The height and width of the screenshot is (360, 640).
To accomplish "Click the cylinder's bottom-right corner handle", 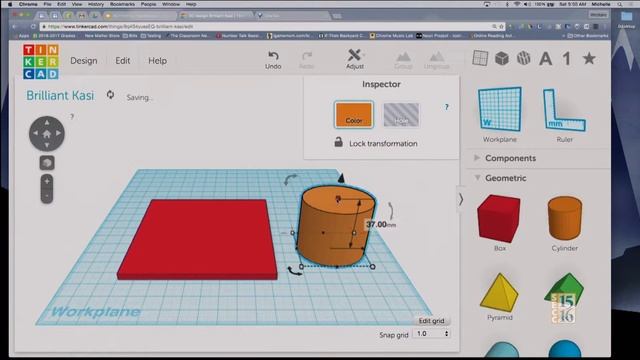I will coord(372,267).
